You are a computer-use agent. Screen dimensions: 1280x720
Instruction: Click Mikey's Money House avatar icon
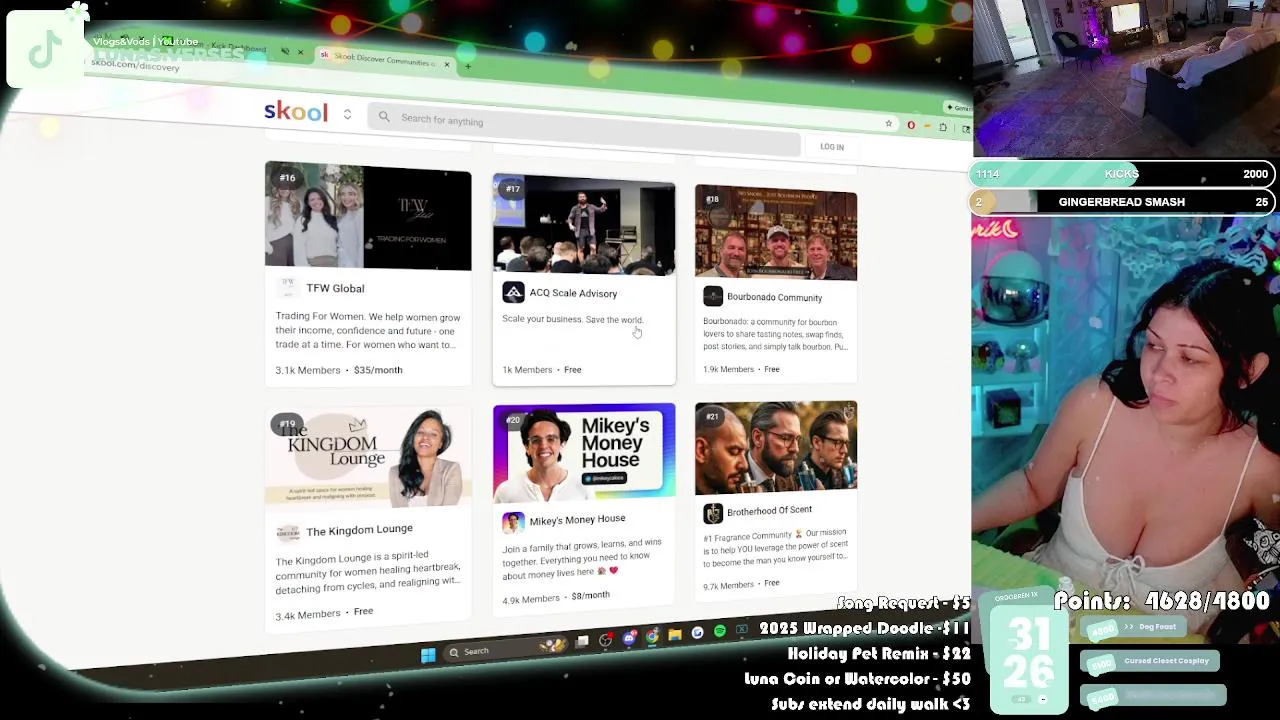tap(513, 522)
